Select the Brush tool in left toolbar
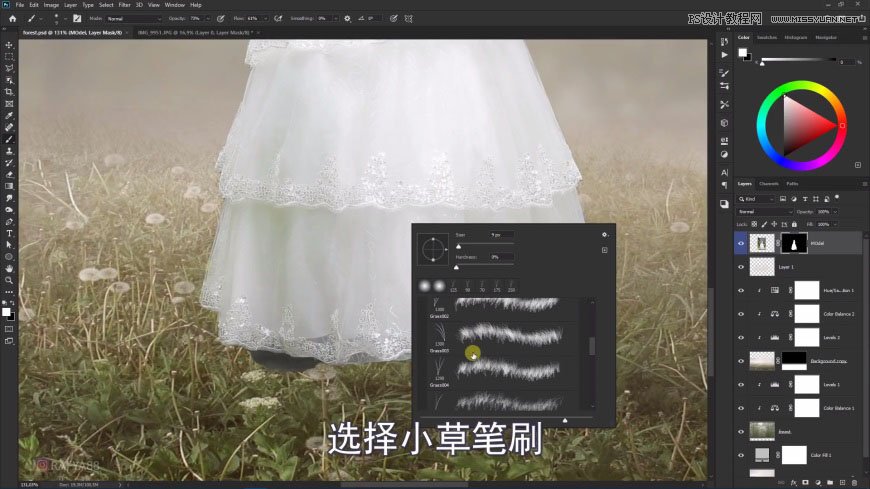The width and height of the screenshot is (870, 489). click(9, 139)
